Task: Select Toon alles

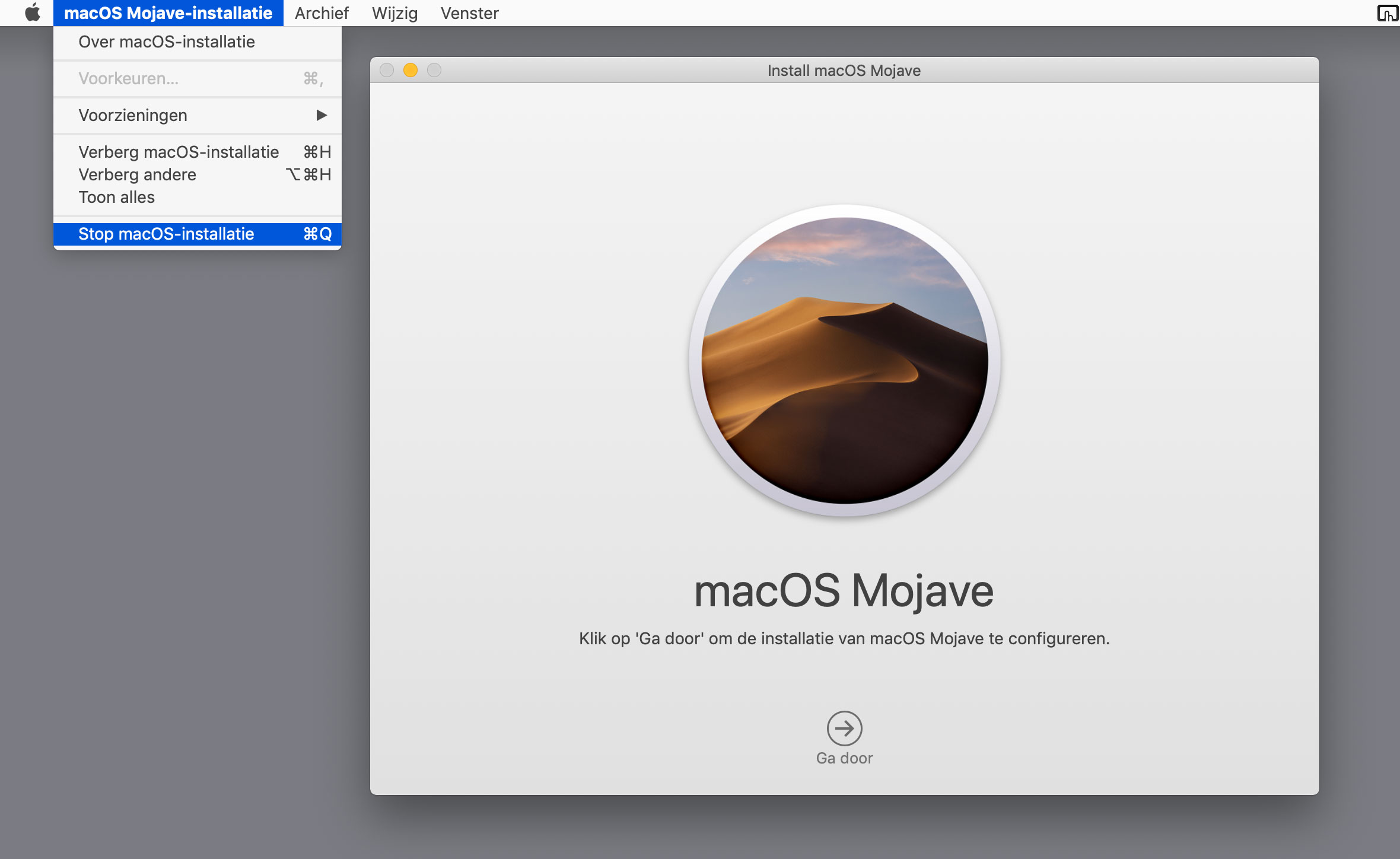Action: tap(198, 197)
